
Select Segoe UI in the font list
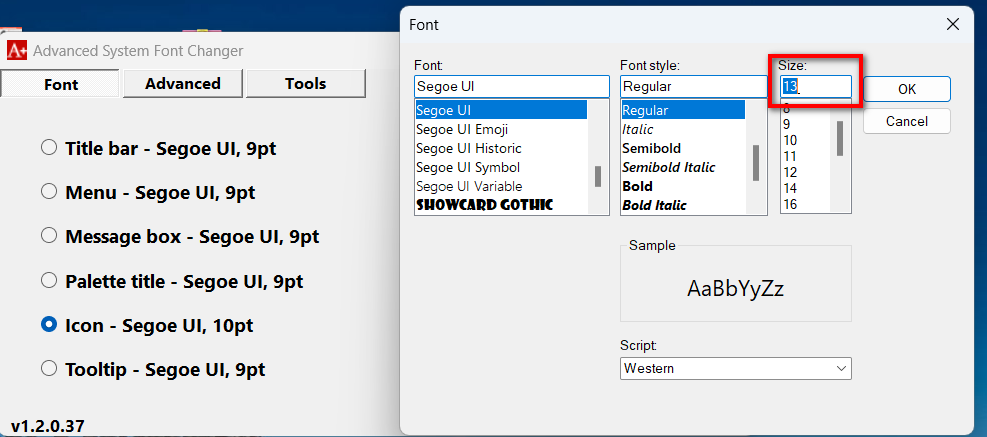tap(501, 110)
